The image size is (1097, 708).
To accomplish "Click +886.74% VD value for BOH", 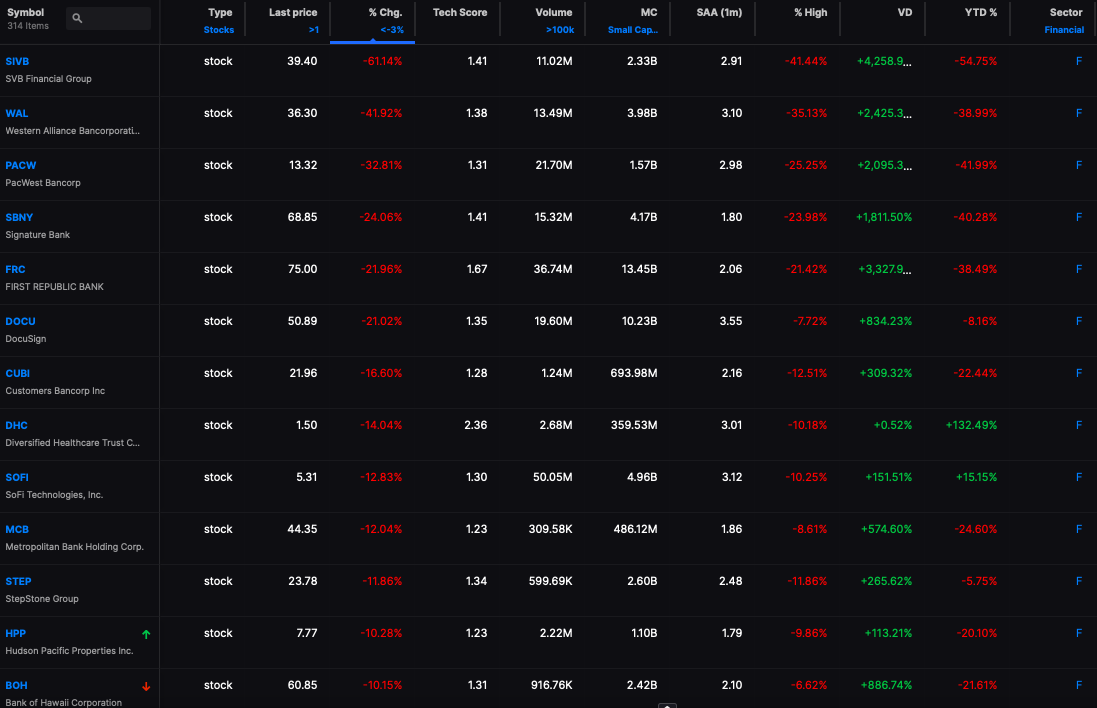I will [886, 686].
